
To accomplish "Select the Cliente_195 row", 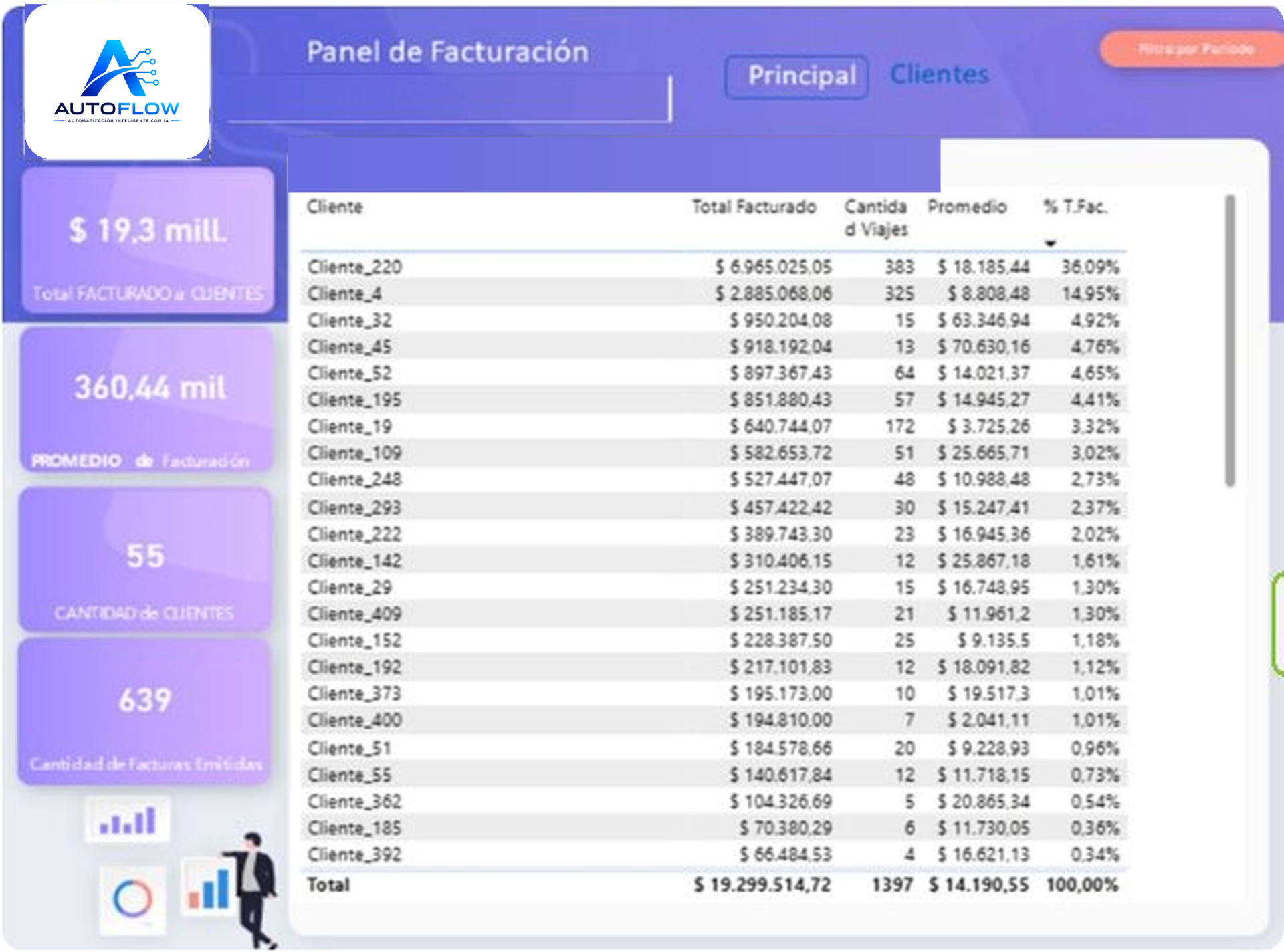I will pos(714,400).
